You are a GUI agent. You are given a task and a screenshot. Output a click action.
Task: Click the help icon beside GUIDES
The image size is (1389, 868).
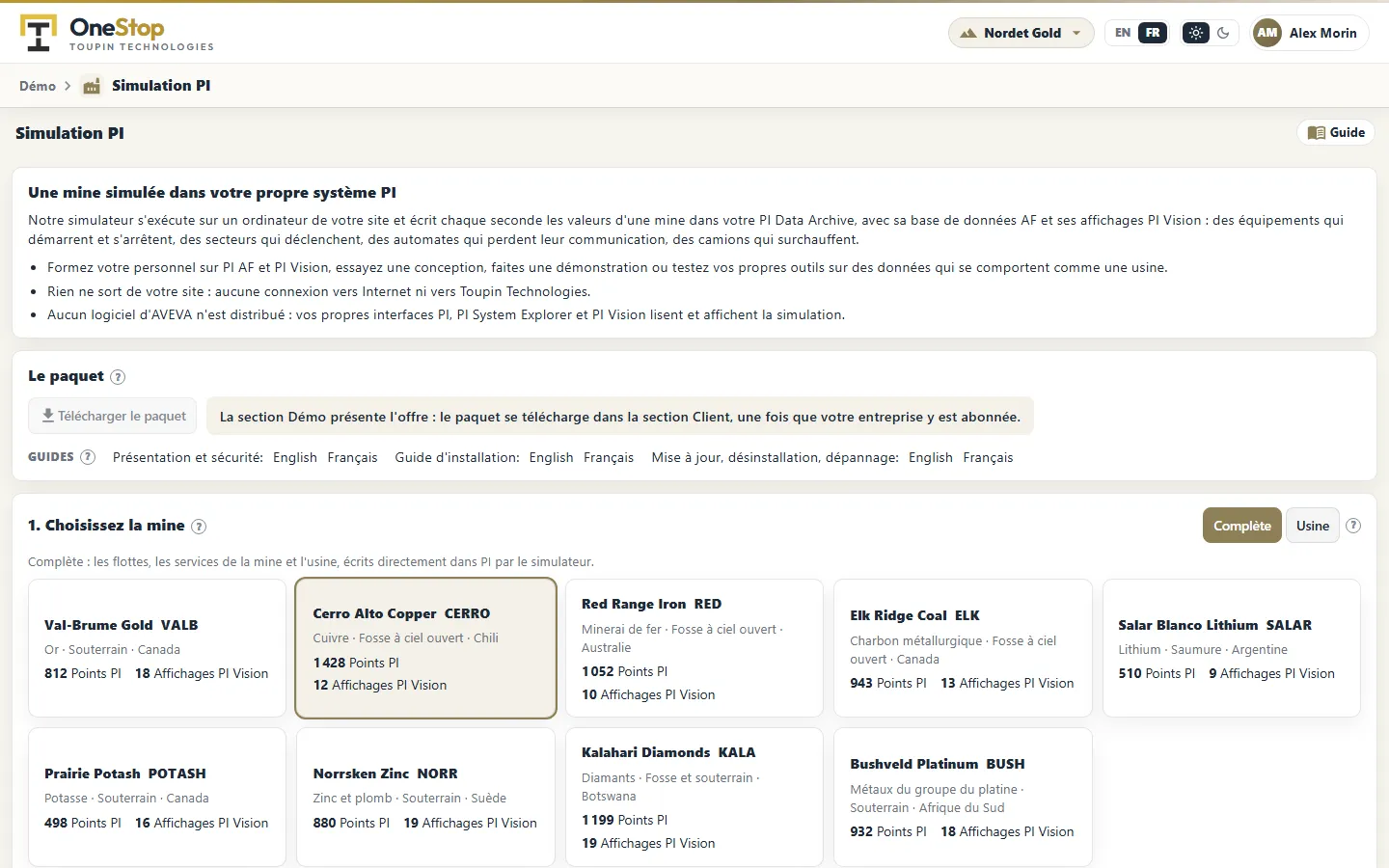pos(88,457)
